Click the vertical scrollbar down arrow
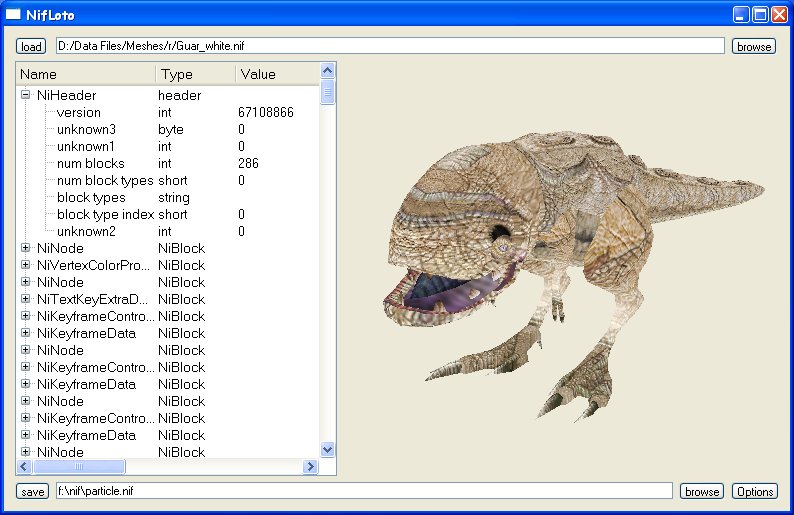 pos(328,450)
